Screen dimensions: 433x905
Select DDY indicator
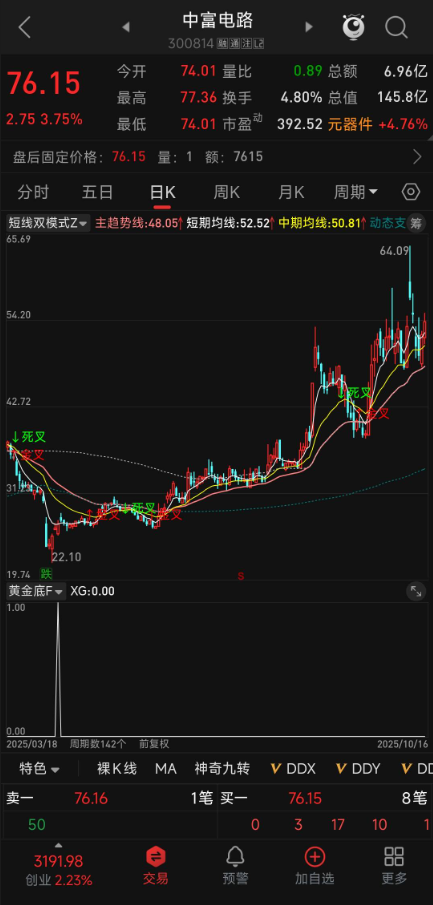[359, 769]
